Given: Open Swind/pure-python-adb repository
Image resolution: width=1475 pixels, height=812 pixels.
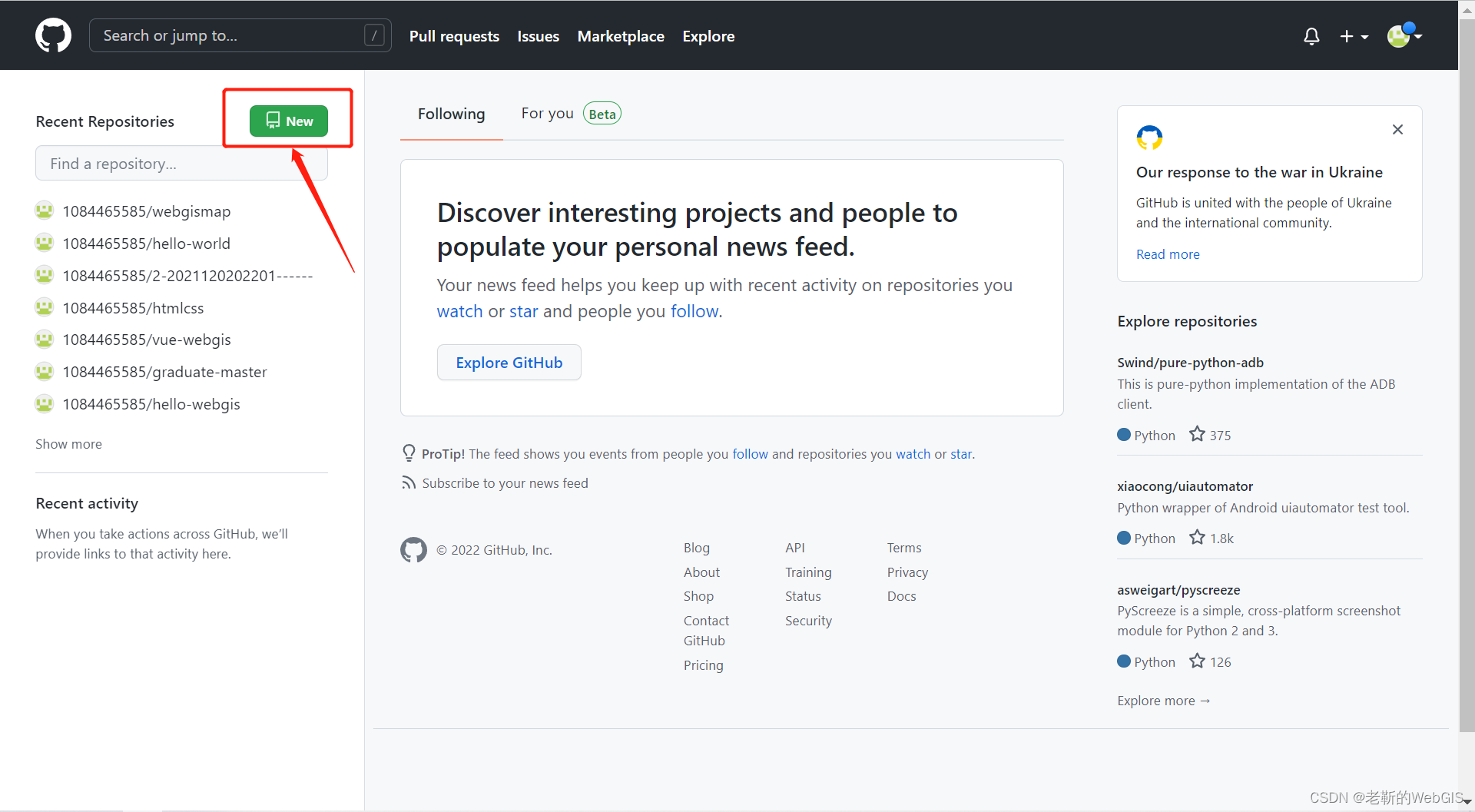Looking at the screenshot, I should click(1190, 363).
